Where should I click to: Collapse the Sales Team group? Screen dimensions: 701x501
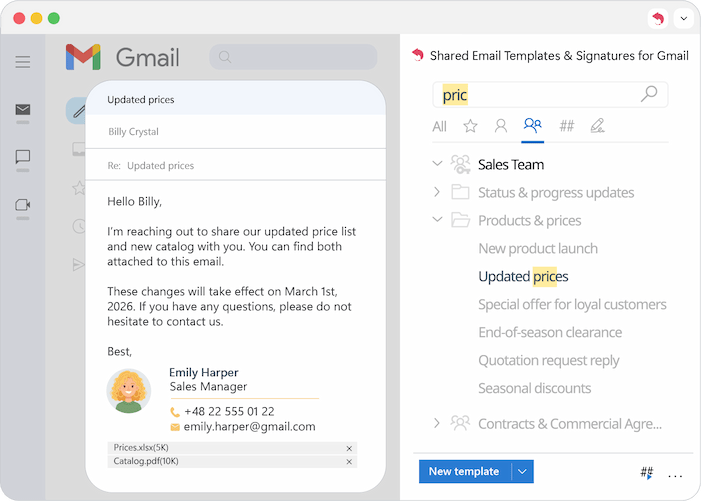click(x=437, y=164)
